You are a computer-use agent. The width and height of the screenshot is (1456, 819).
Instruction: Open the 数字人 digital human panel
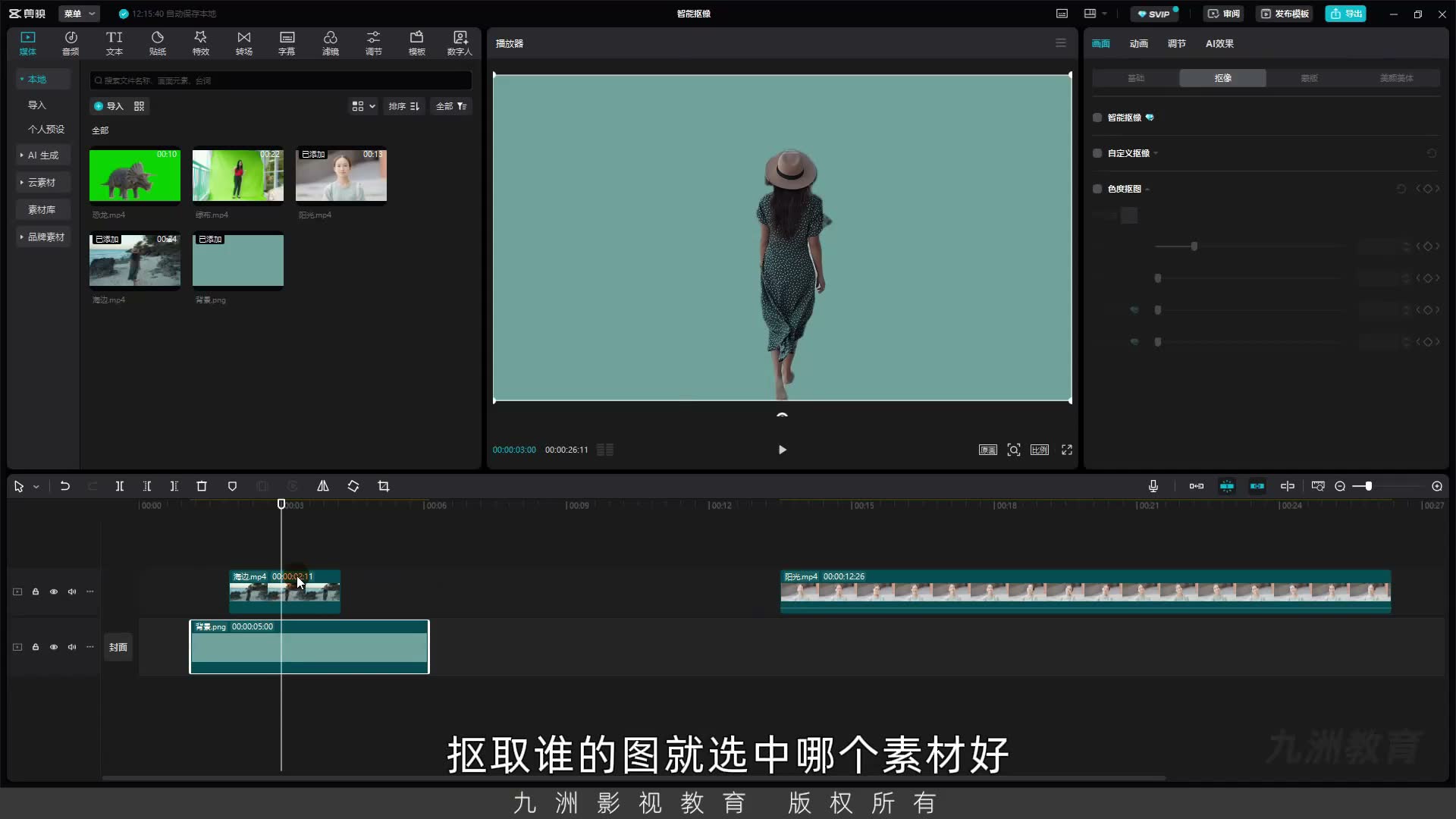[x=460, y=43]
